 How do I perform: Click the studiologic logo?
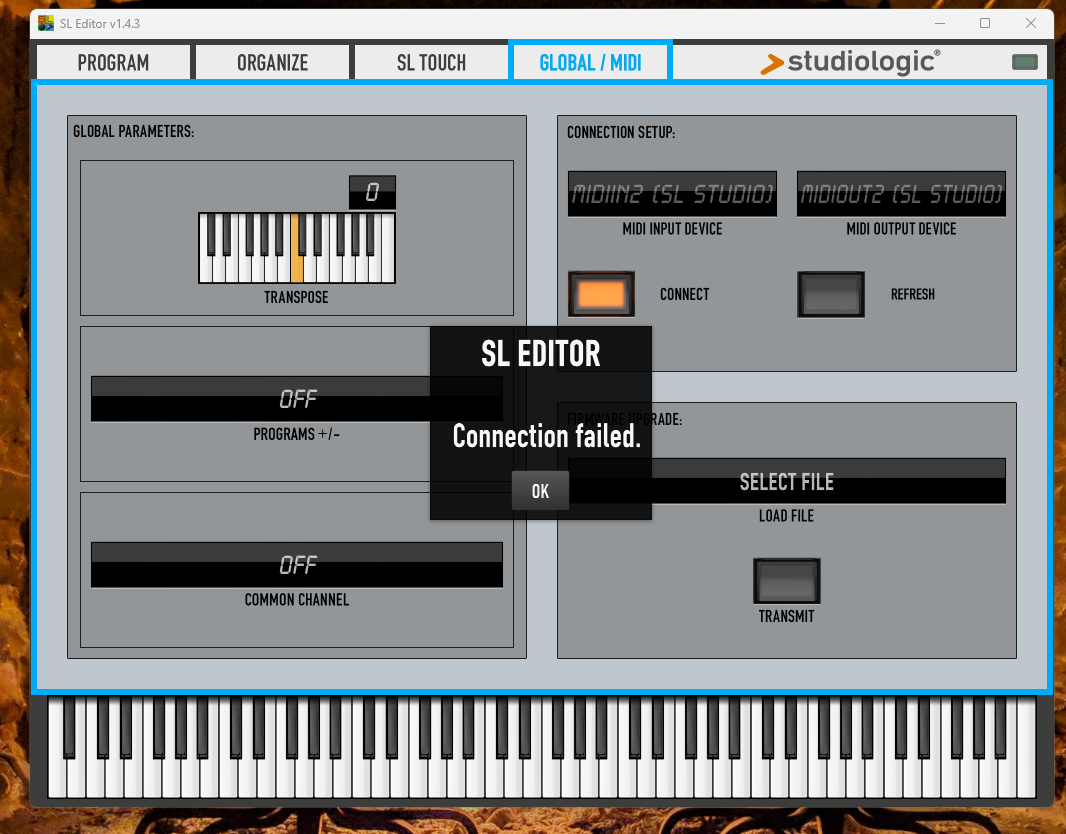[850, 62]
